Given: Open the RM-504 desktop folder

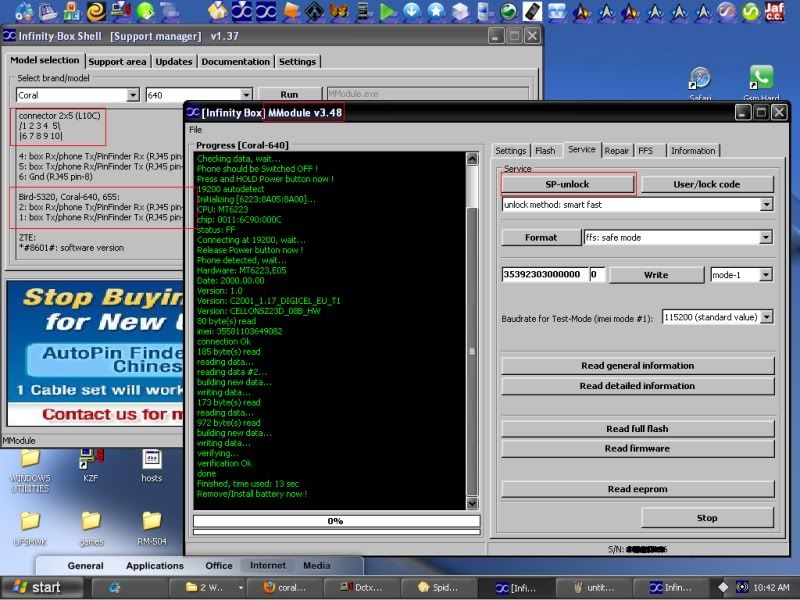Looking at the screenshot, I should 152,529.
